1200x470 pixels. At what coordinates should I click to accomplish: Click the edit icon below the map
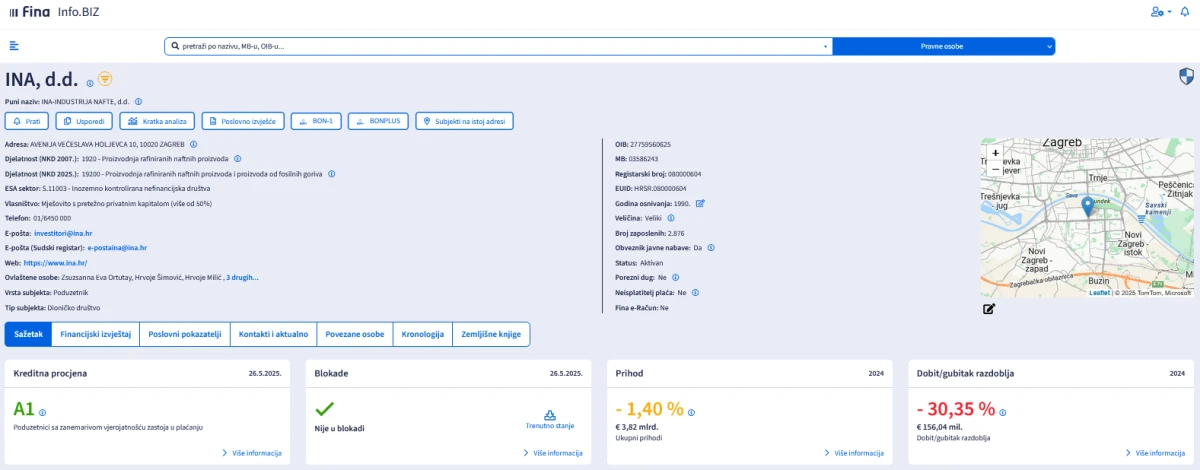[989, 308]
